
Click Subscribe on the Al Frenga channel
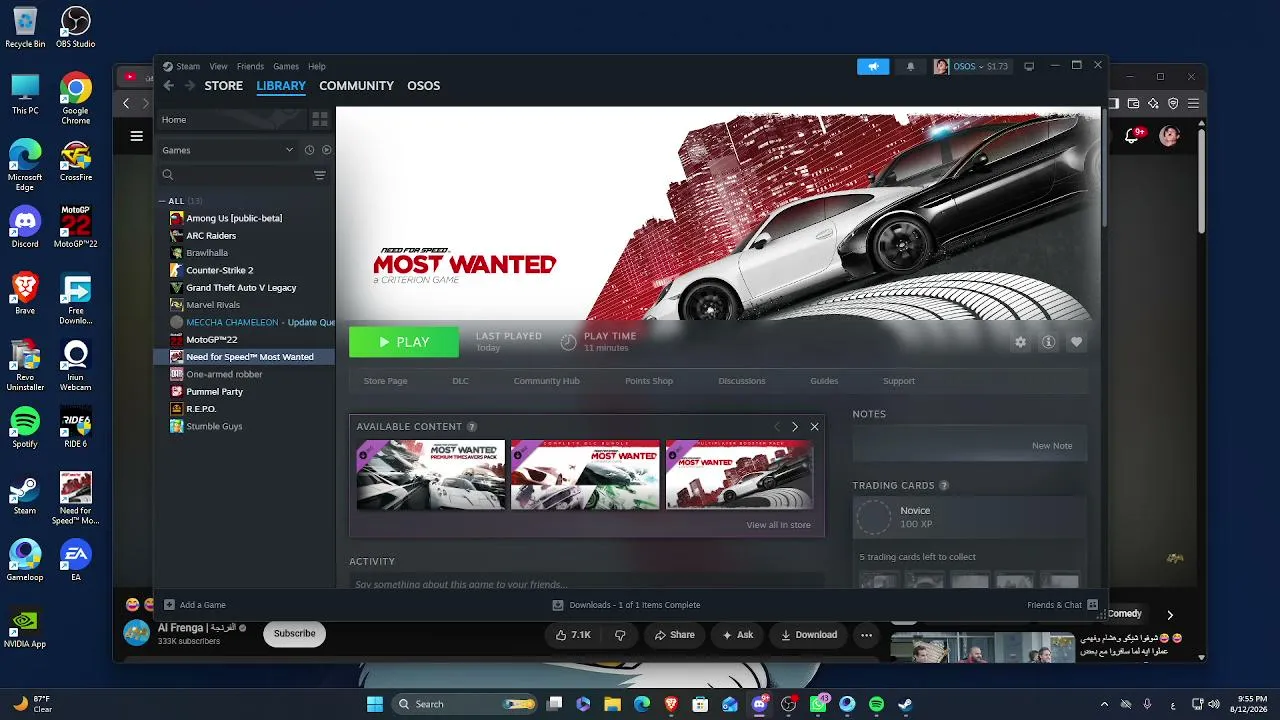295,633
